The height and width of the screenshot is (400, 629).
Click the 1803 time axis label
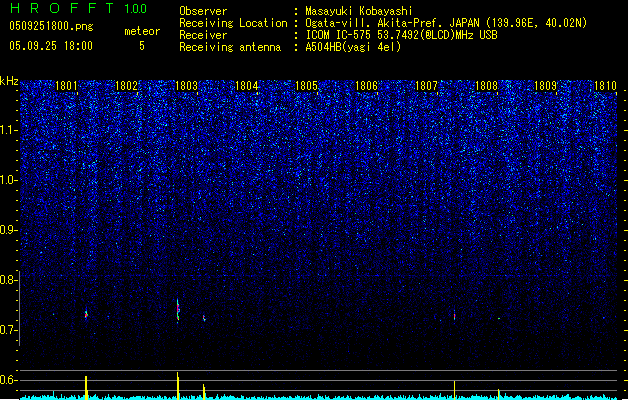click(x=186, y=86)
